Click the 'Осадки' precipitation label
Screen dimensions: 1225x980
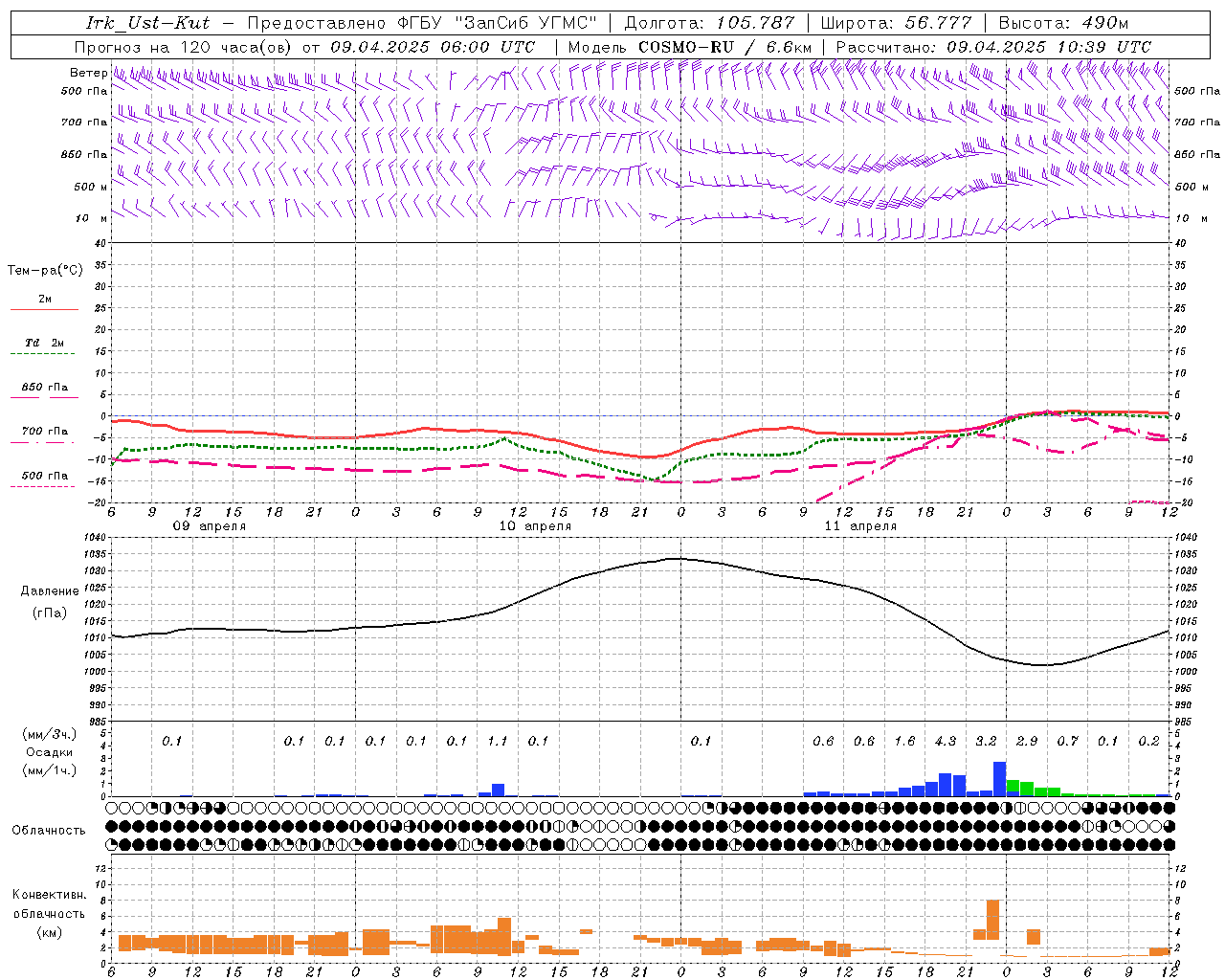[x=49, y=752]
